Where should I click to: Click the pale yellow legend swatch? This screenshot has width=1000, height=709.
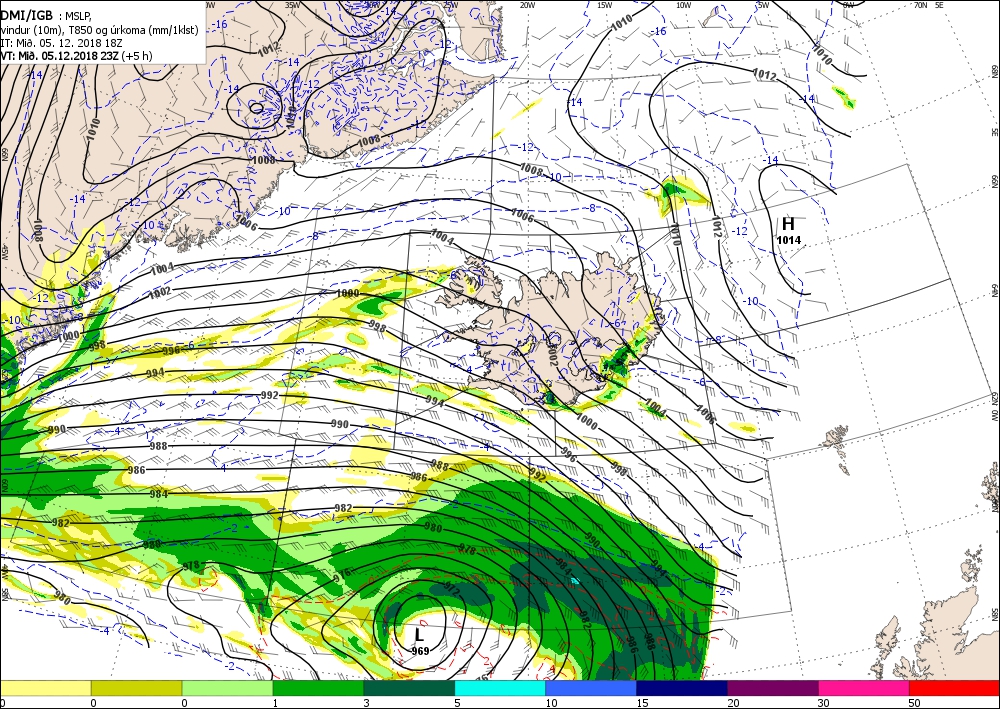coord(45,688)
